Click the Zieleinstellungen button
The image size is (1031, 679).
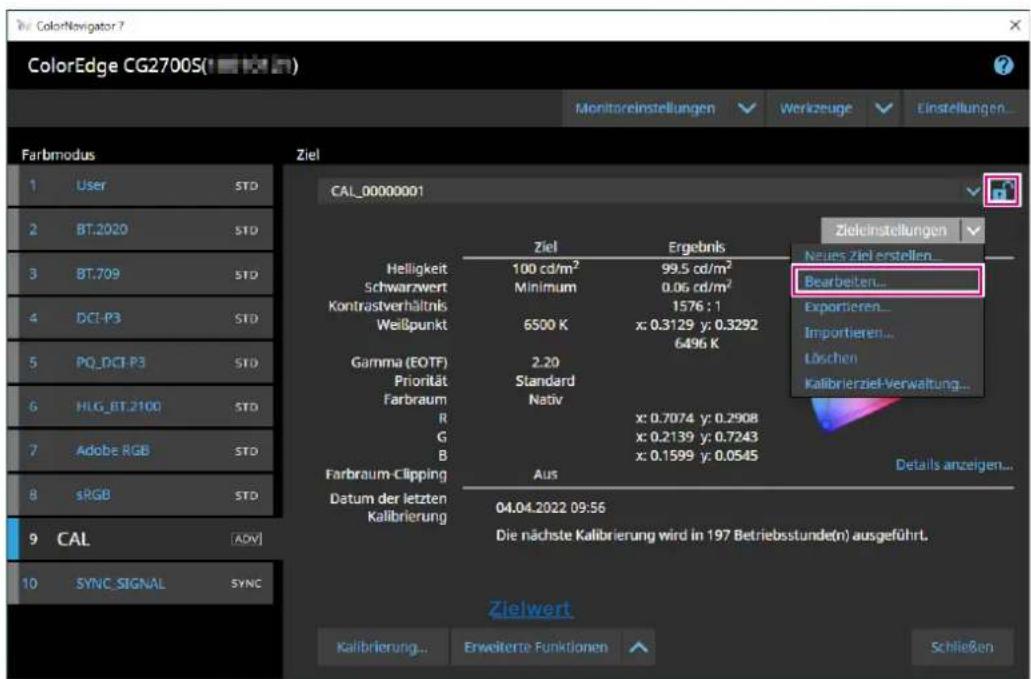click(891, 231)
